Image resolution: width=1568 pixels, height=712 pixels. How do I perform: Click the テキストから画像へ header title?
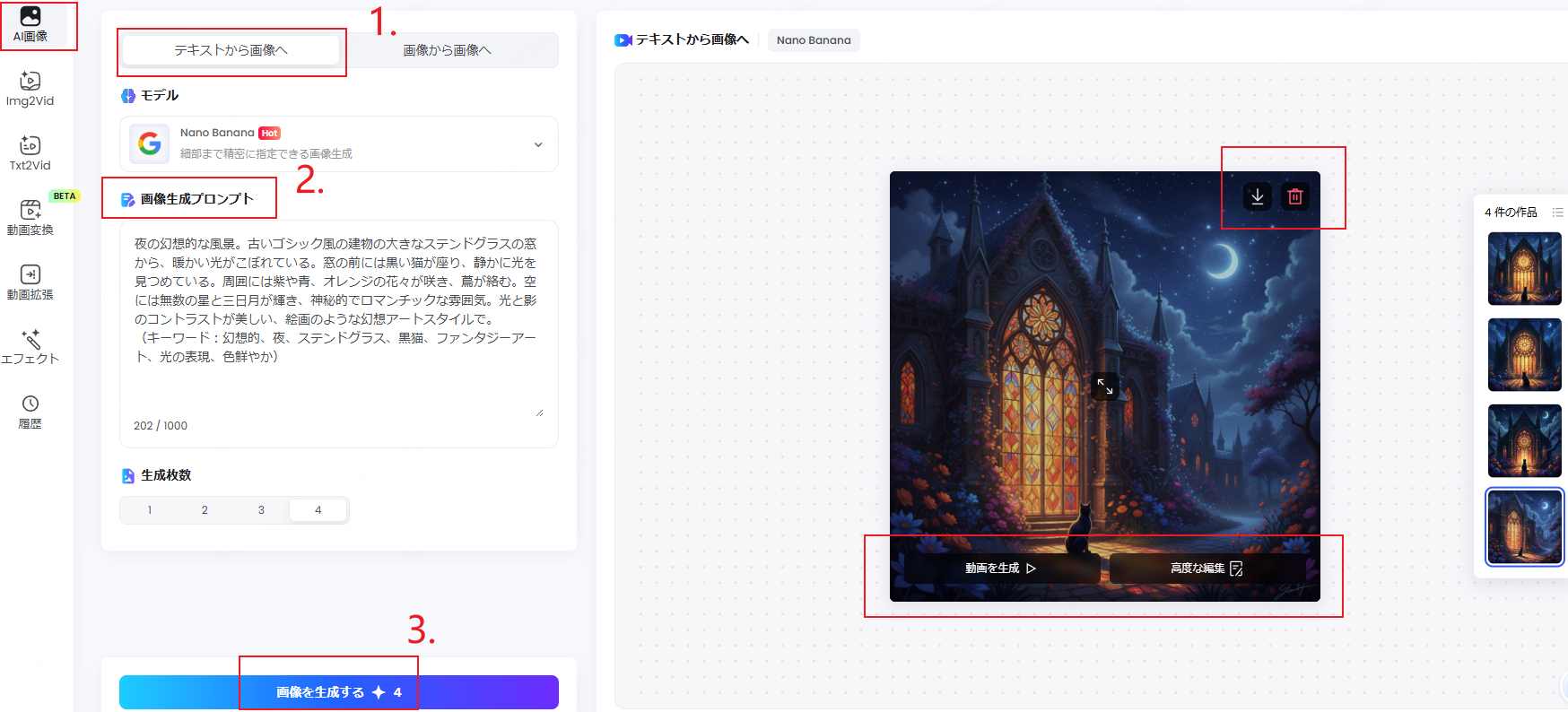(692, 39)
